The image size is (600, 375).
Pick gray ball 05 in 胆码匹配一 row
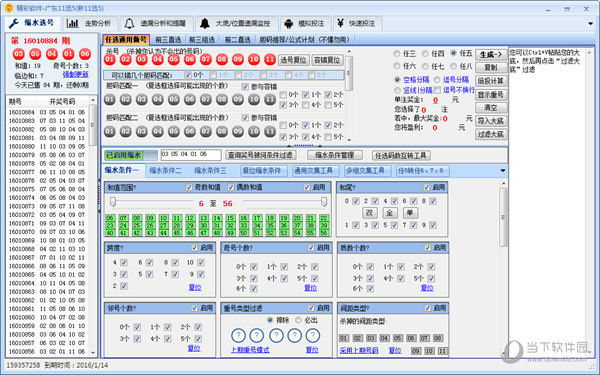click(174, 100)
